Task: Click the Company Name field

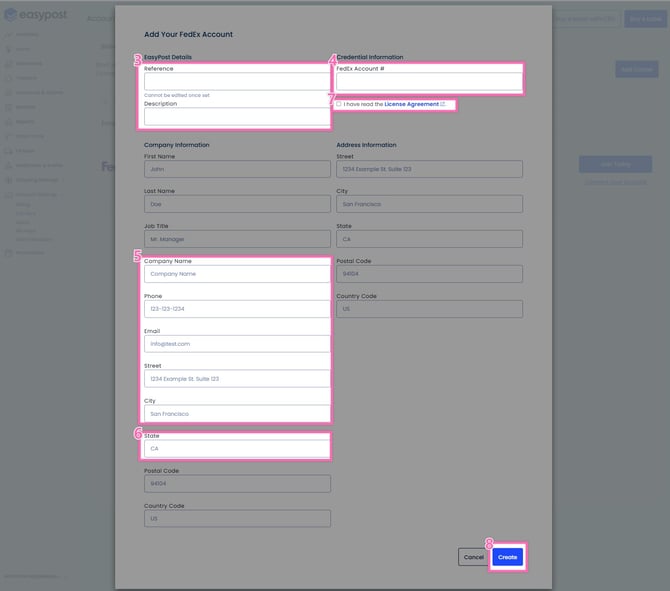Action: (237, 274)
